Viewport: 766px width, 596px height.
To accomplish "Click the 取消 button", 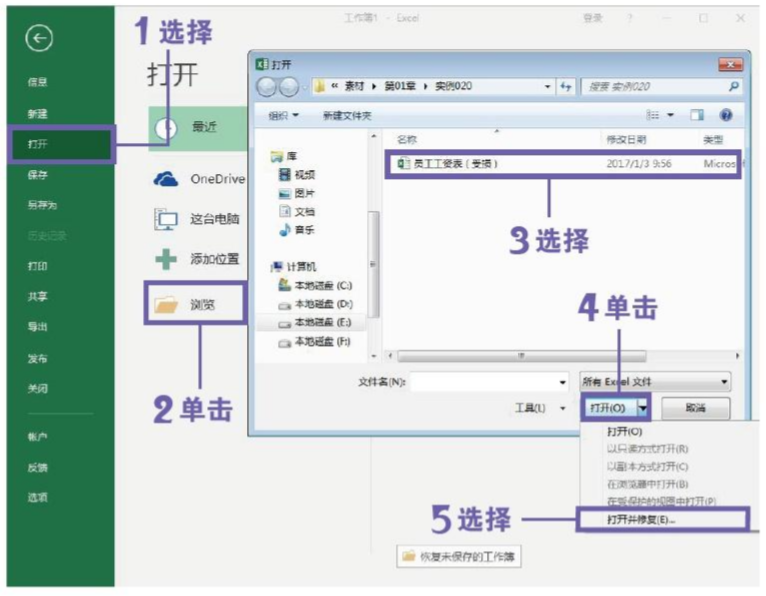I will (696, 408).
